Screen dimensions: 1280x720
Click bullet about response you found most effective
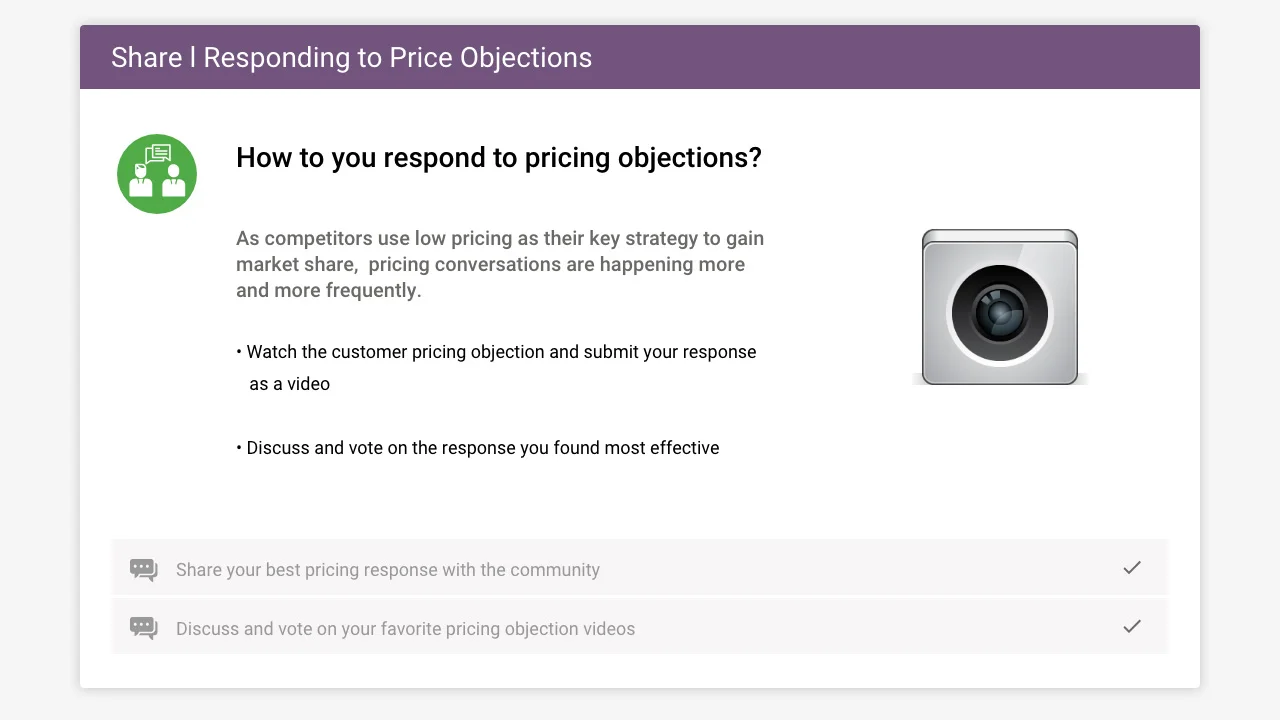click(x=477, y=448)
